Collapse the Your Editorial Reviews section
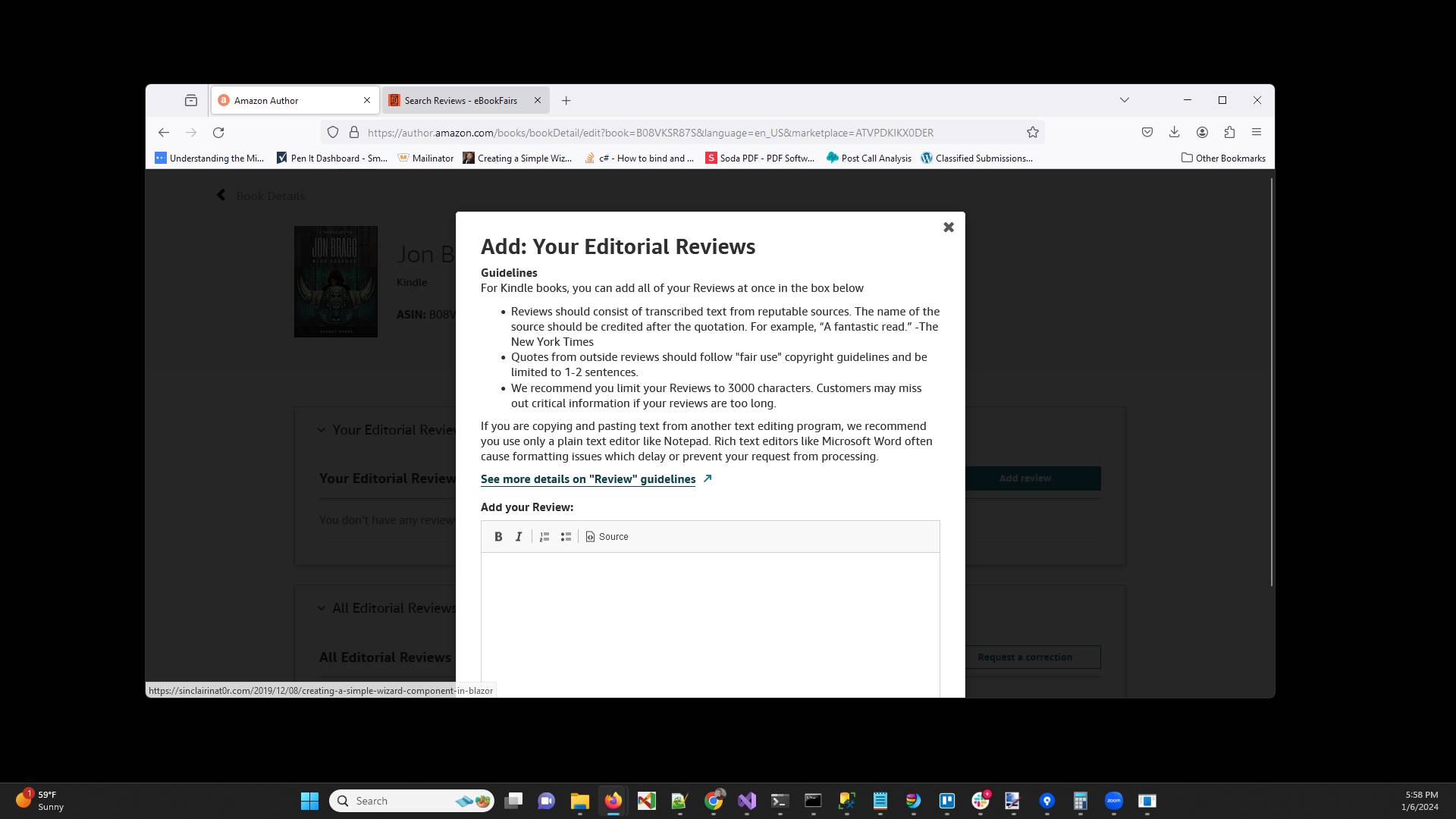This screenshot has width=1456, height=819. coord(321,429)
